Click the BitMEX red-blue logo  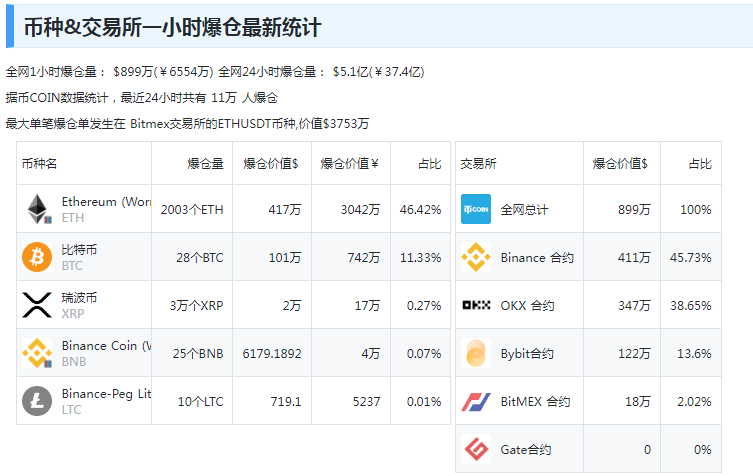pyautogui.click(x=476, y=402)
